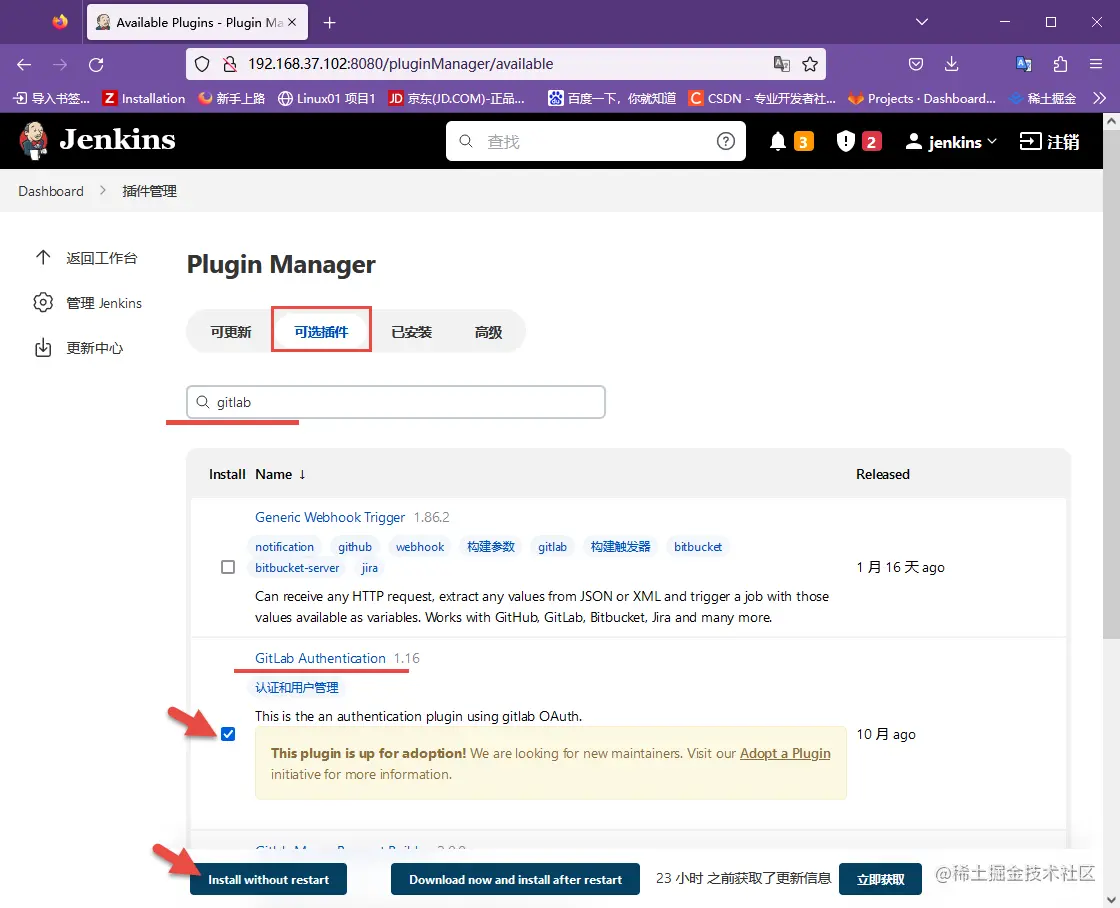Click the translation extension toolbar icon
This screenshot has height=908, width=1120.
[1024, 64]
